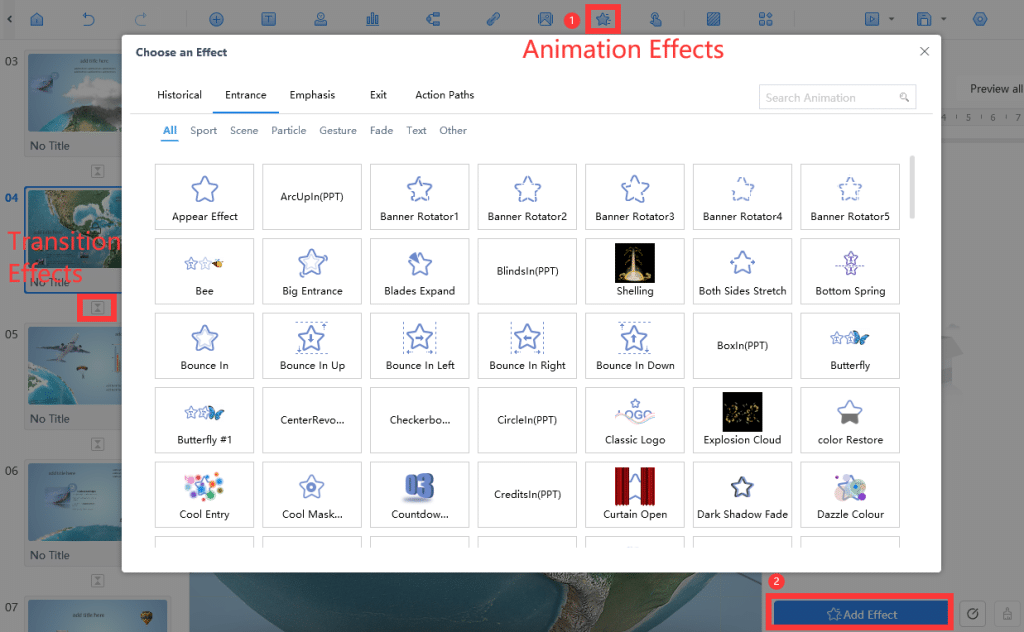Image resolution: width=1024 pixels, height=632 pixels.
Task: Click the Hyperlink tool icon
Action: pyautogui.click(x=495, y=17)
